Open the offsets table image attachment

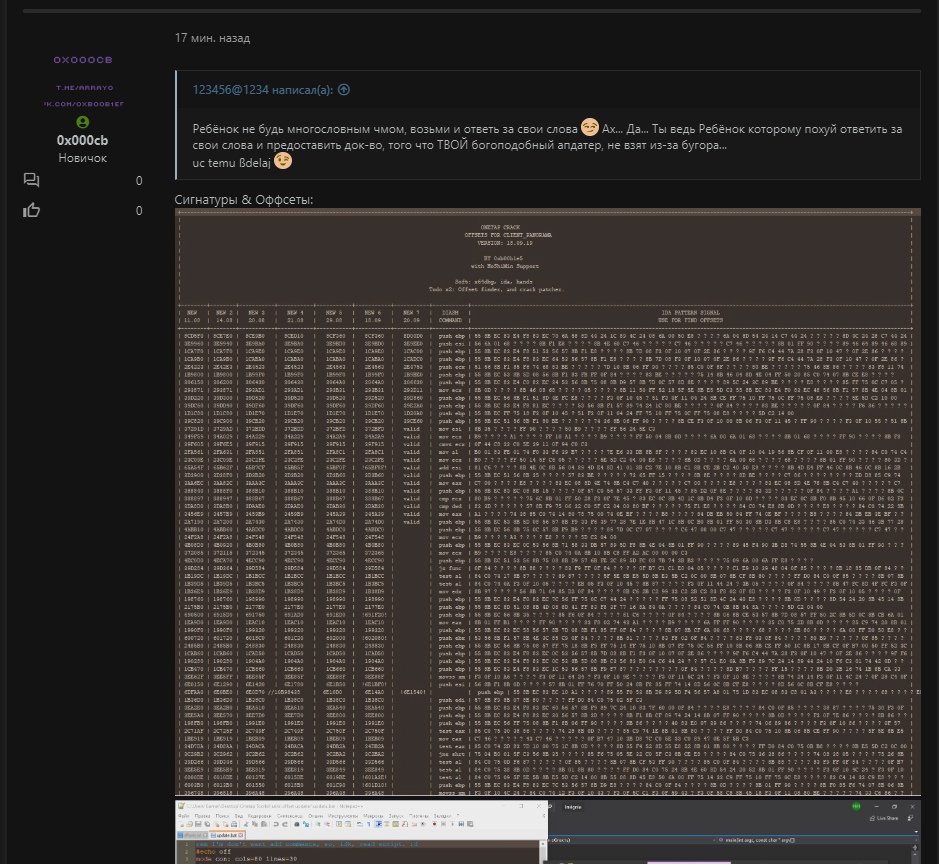(x=547, y=502)
